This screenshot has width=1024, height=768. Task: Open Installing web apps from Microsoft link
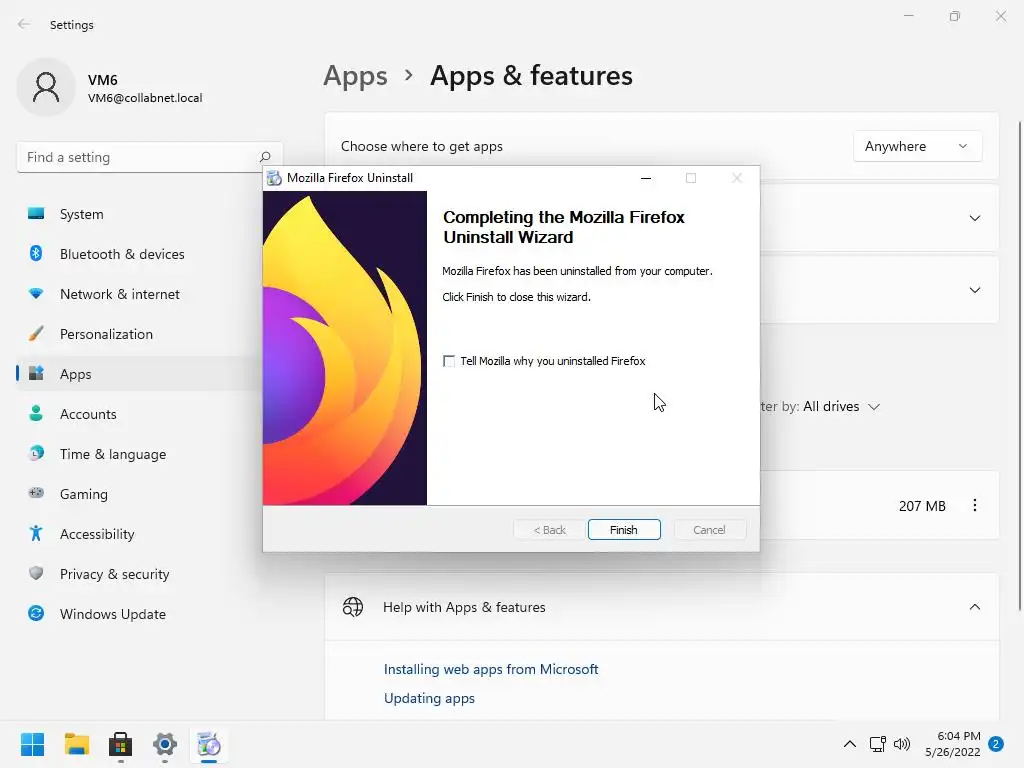coord(490,669)
